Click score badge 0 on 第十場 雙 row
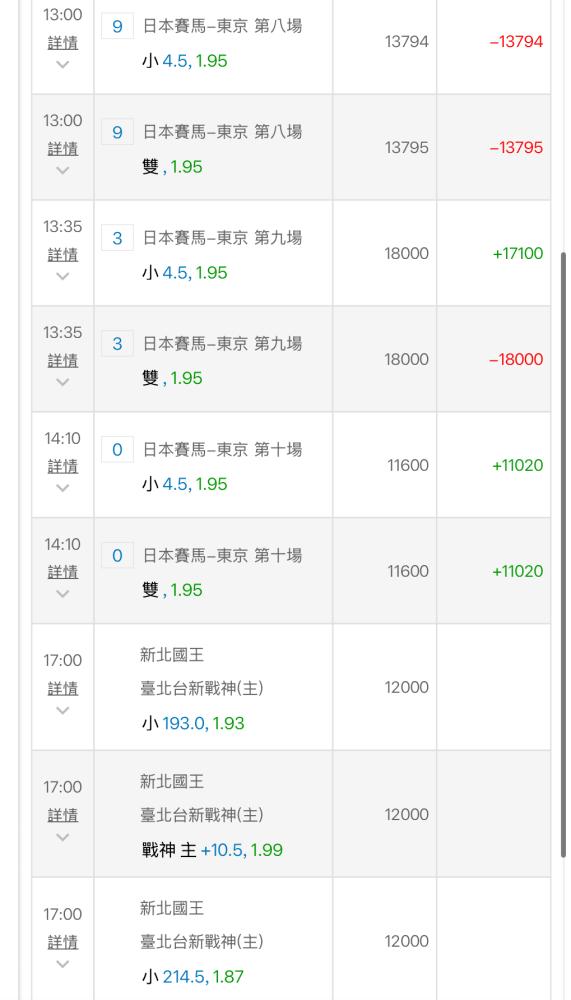The width and height of the screenshot is (571, 1000). 117,555
